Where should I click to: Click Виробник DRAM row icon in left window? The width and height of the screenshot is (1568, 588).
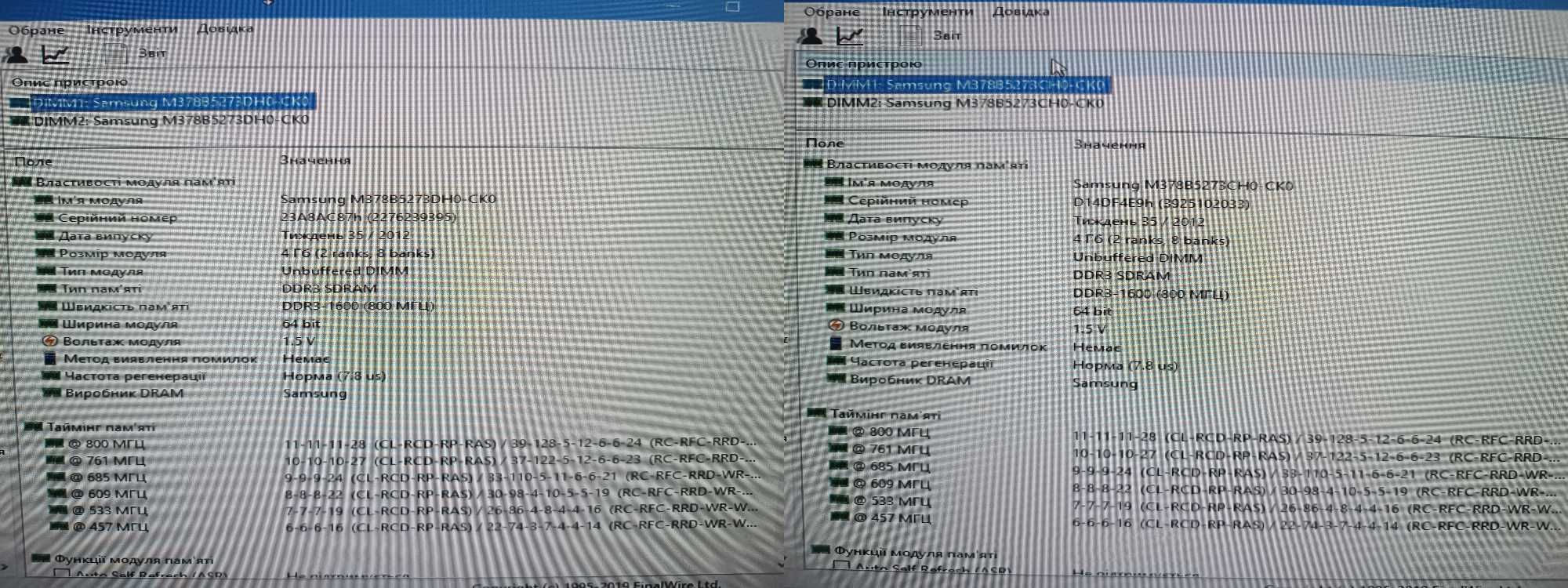coord(52,393)
